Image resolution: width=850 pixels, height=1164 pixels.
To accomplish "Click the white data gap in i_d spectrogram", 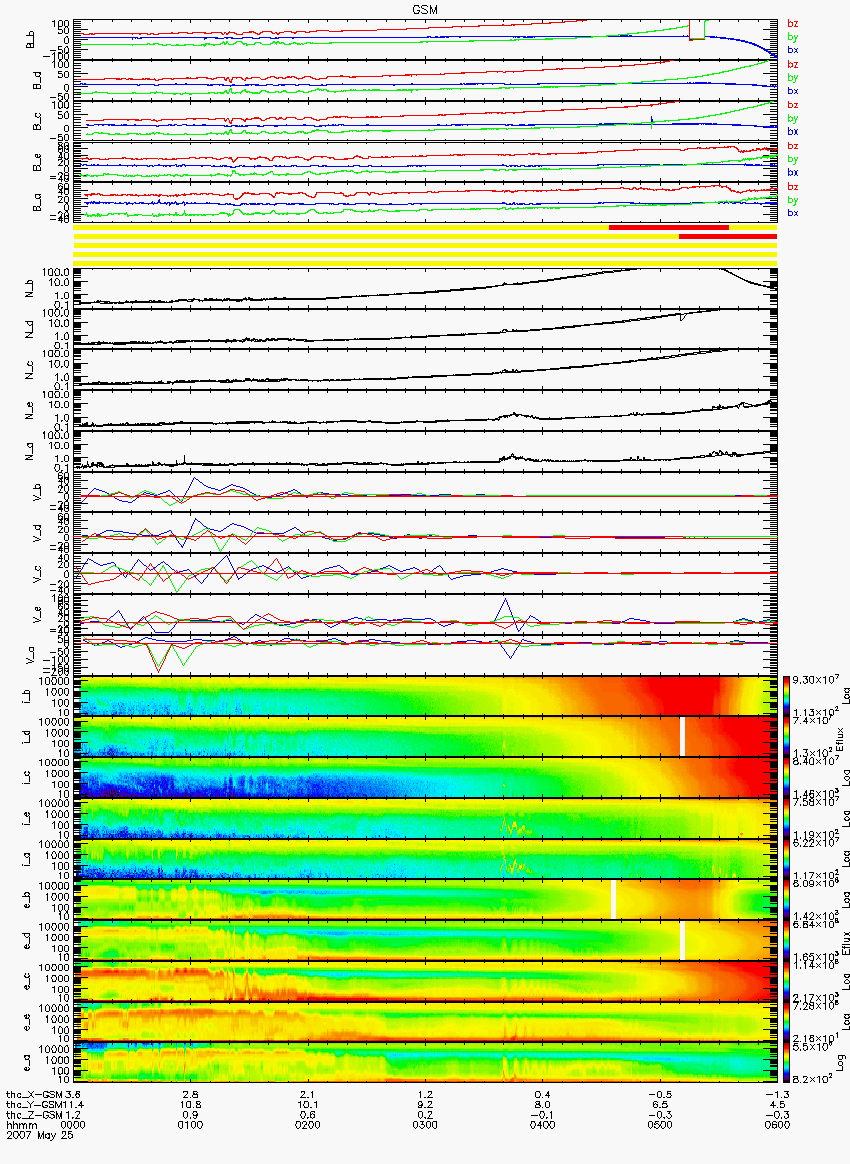I will pyautogui.click(x=682, y=736).
